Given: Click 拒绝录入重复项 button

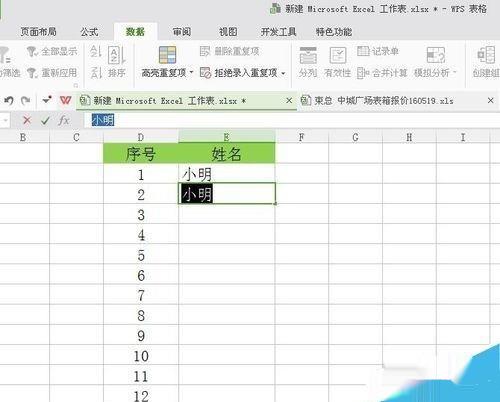Looking at the screenshot, I should tap(239, 73).
